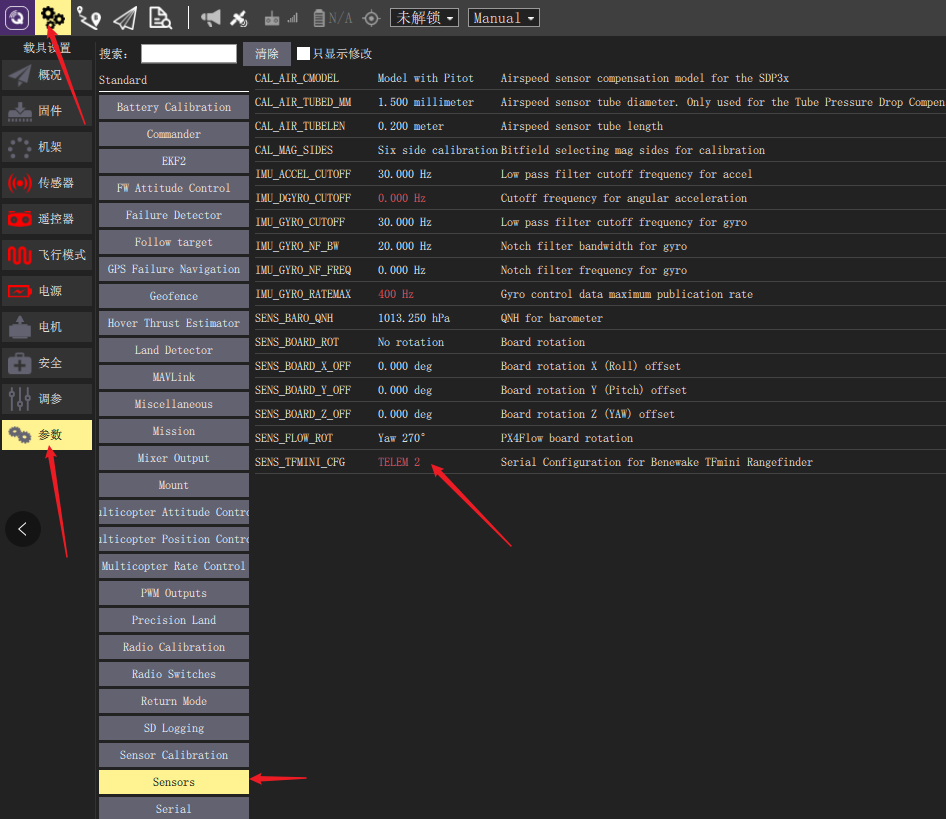The height and width of the screenshot is (819, 946).
Task: Enable the 只显示修改 checkbox
Action: click(x=304, y=54)
